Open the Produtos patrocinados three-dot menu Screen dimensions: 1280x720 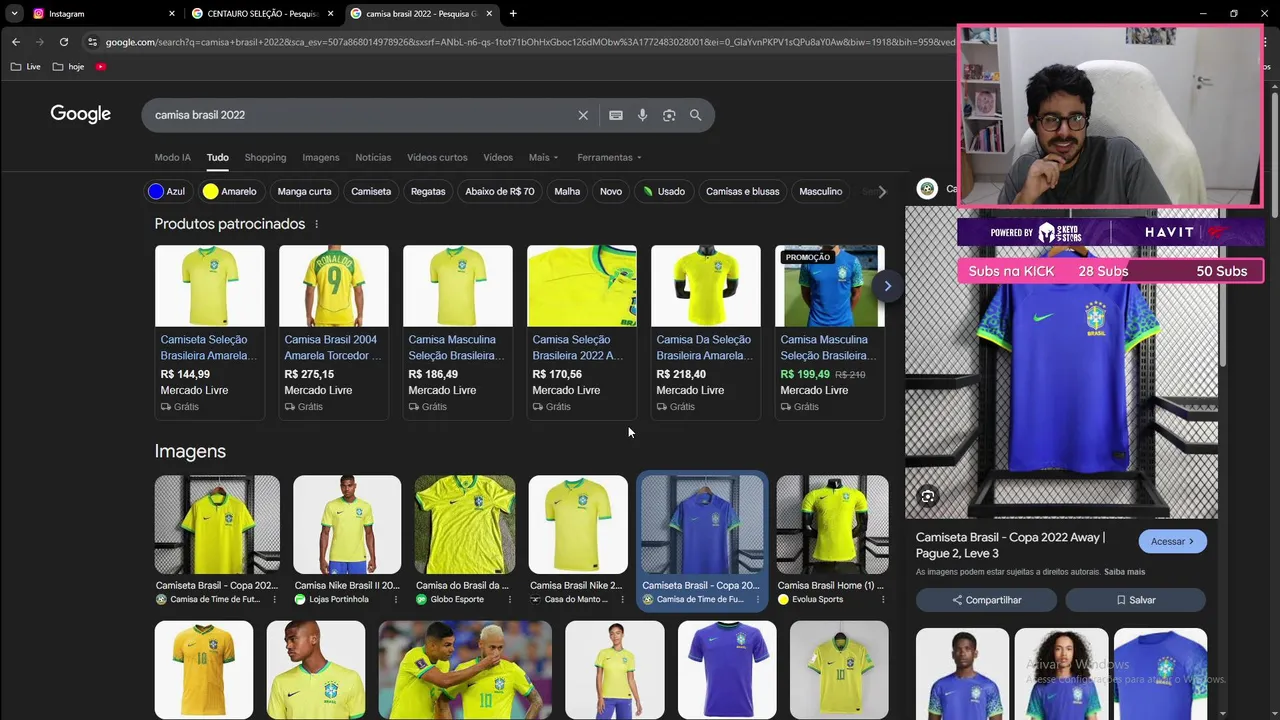click(x=316, y=224)
